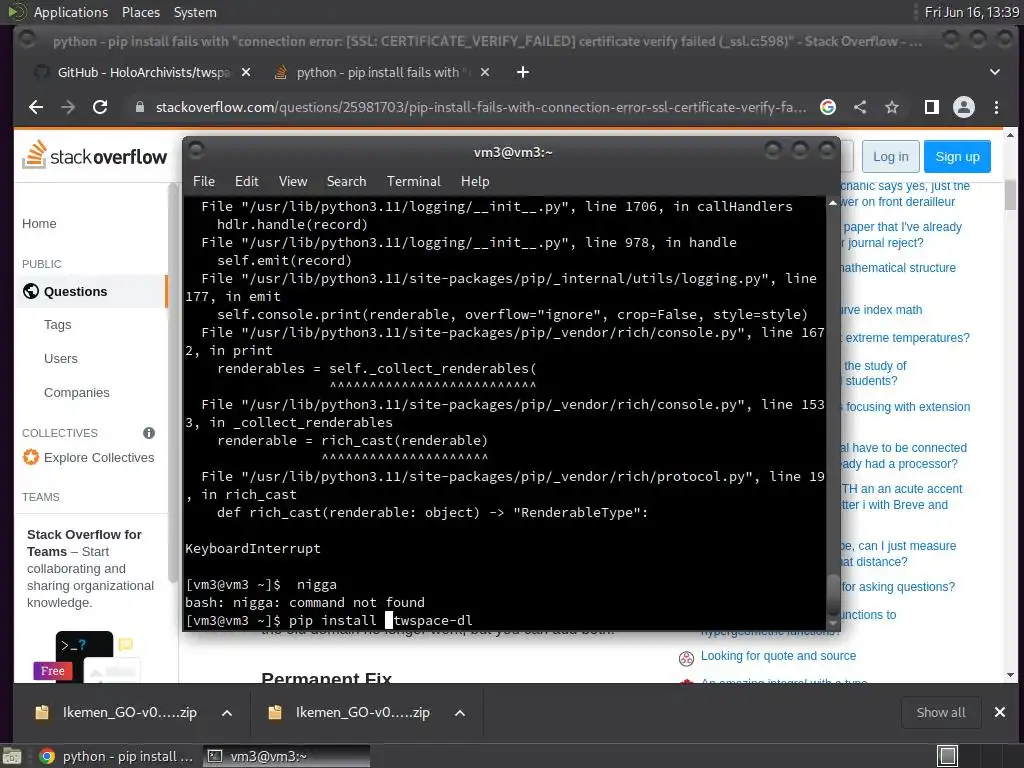1024x768 pixels.
Task: Open link about asking questions
Action: (x=898, y=586)
